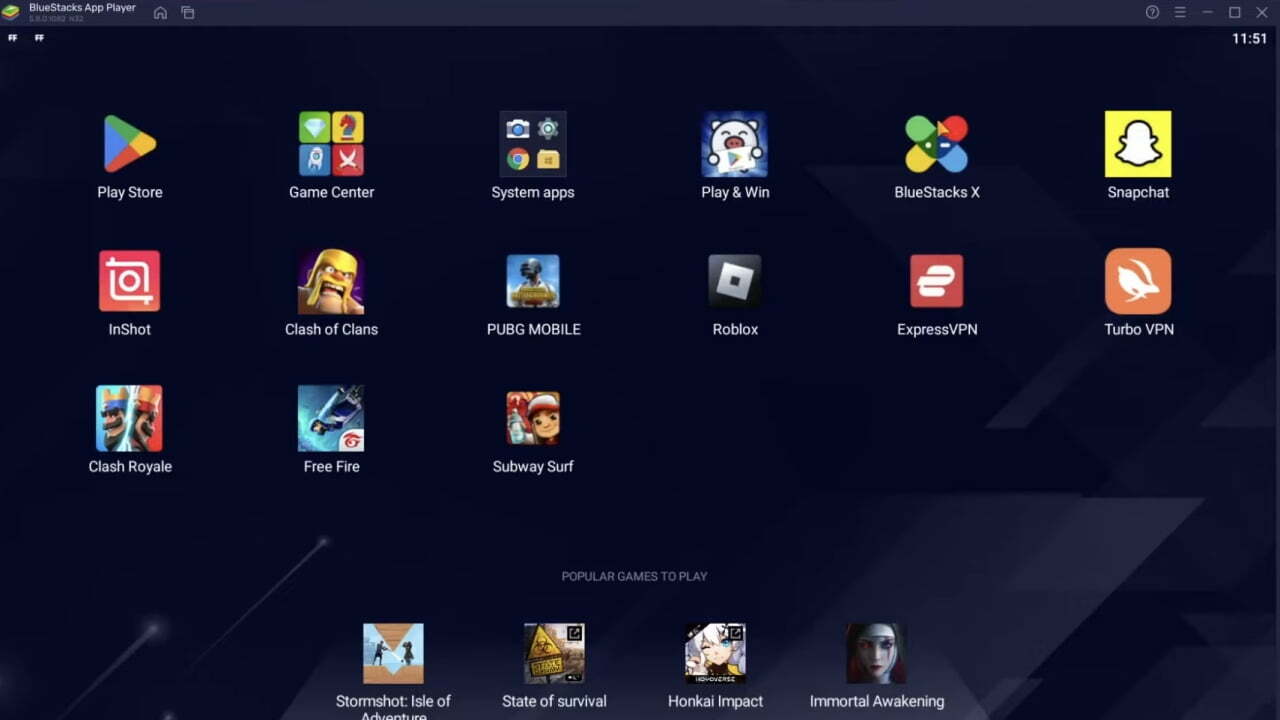The height and width of the screenshot is (720, 1280).
Task: Open Snapchat app
Action: point(1138,144)
